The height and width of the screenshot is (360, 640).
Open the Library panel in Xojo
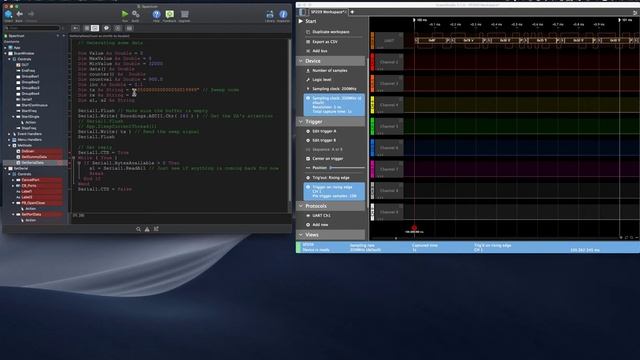(270, 15)
